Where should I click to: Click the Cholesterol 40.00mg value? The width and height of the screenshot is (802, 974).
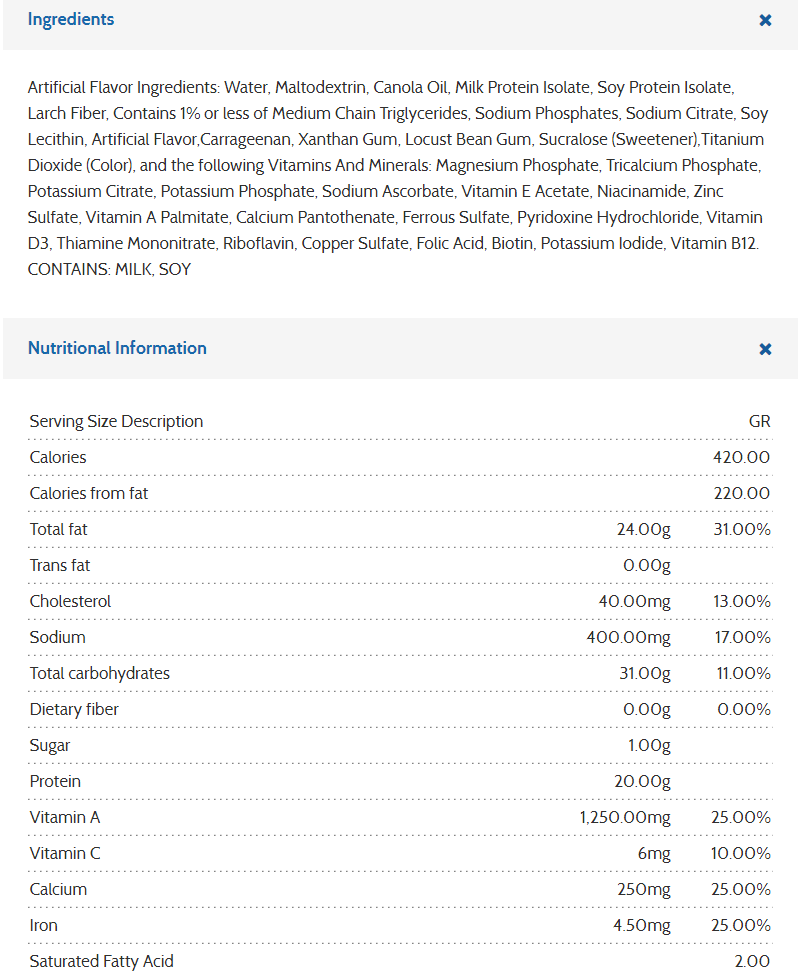[x=635, y=601]
